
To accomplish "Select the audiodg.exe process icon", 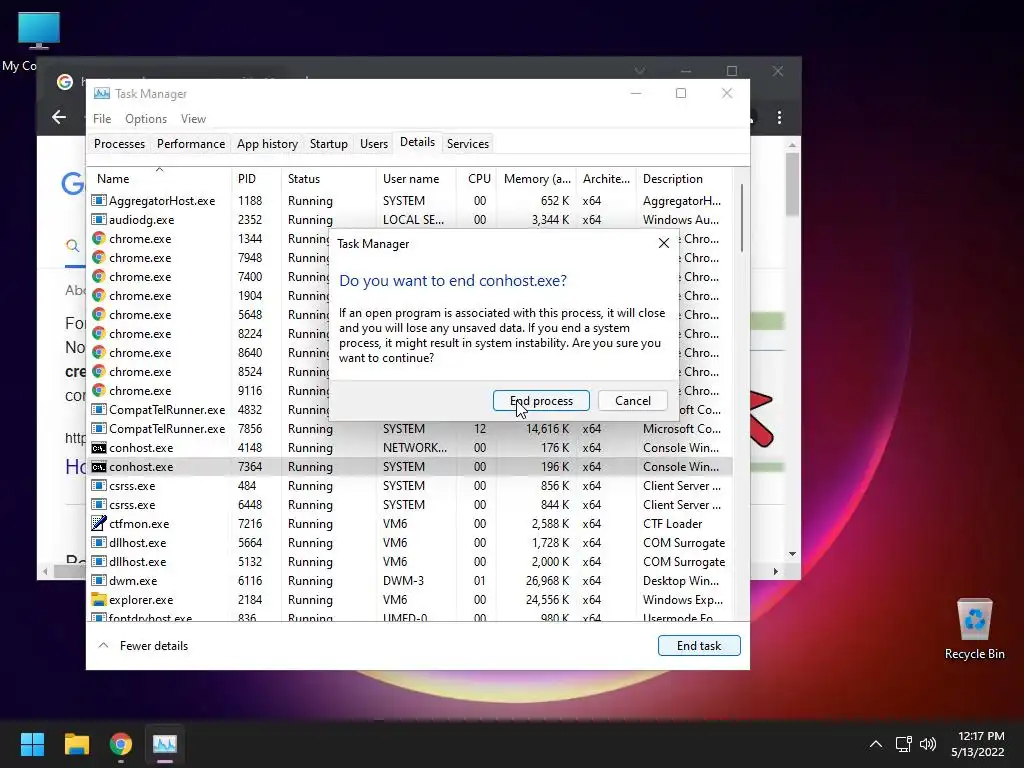I will 99,219.
